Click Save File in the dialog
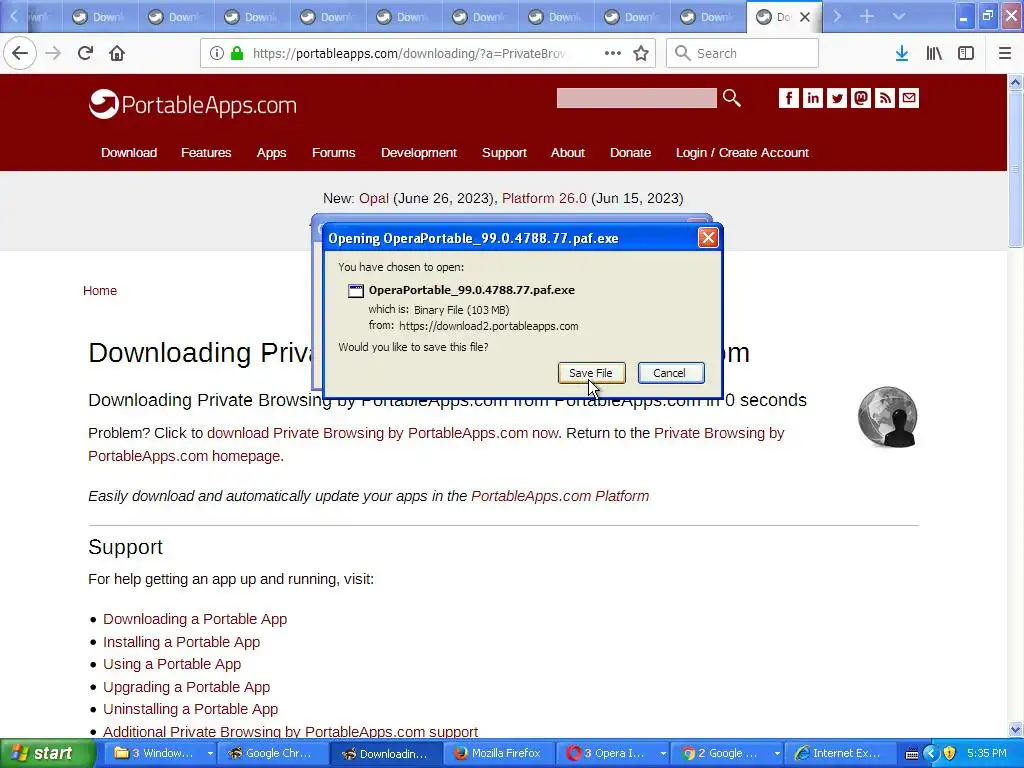 591,373
